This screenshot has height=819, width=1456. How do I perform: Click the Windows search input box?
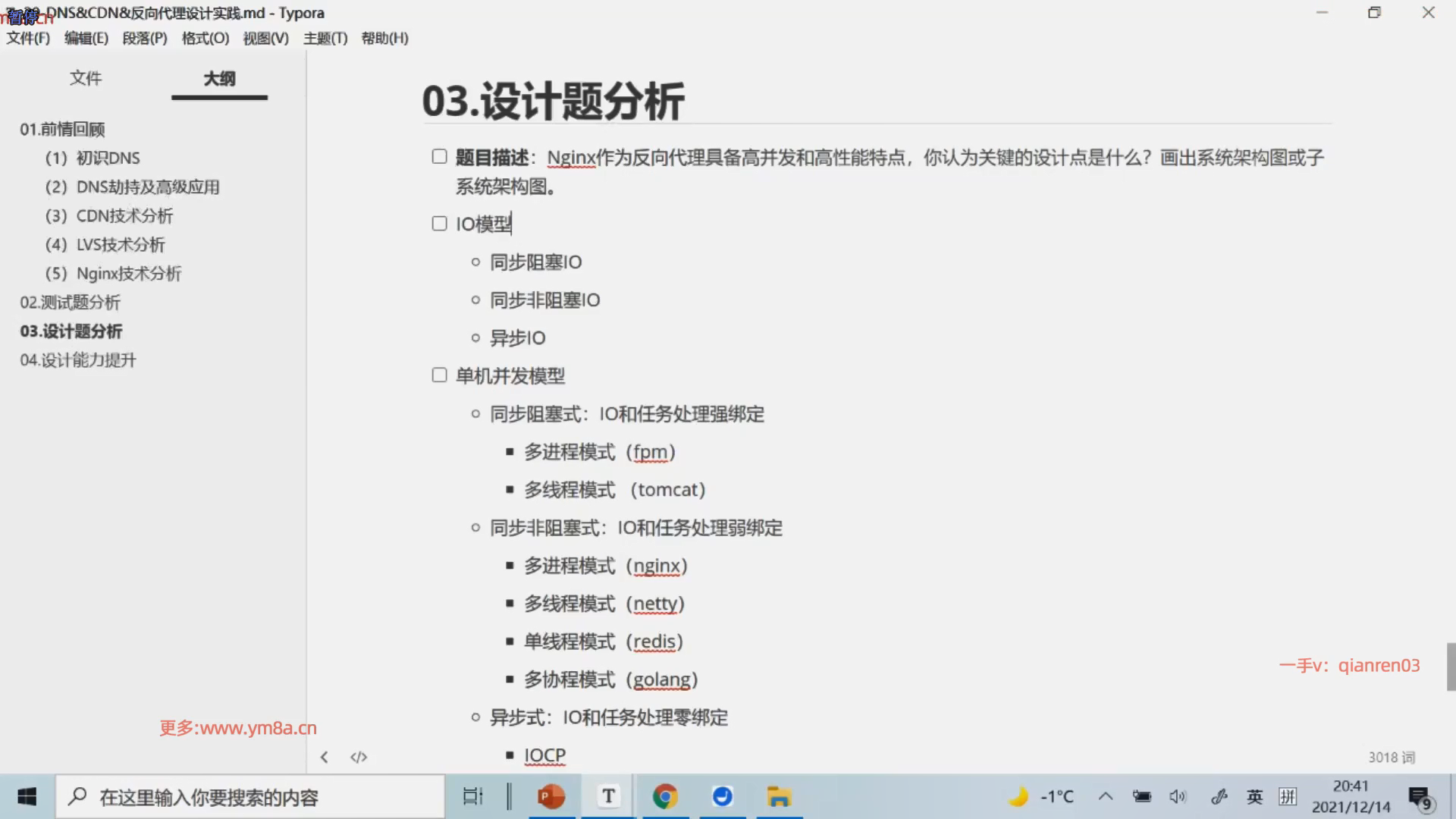tap(250, 796)
